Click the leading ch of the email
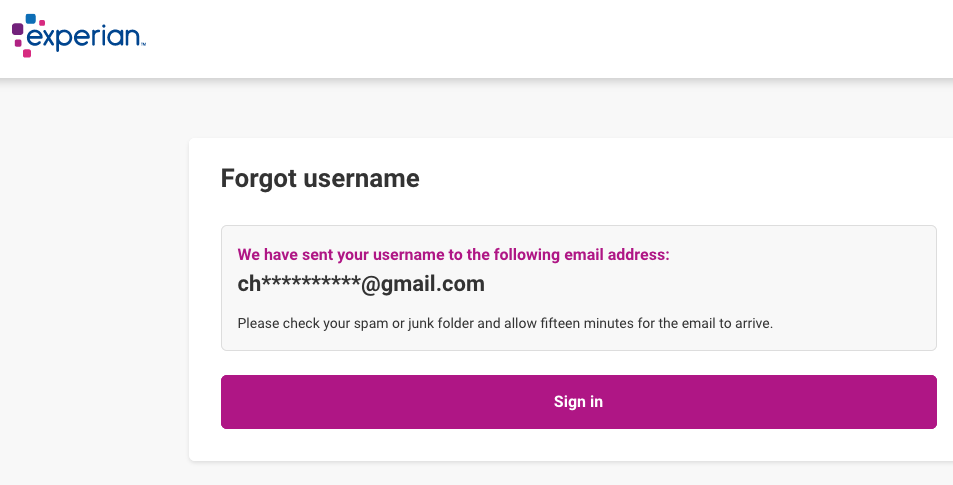 click(249, 284)
